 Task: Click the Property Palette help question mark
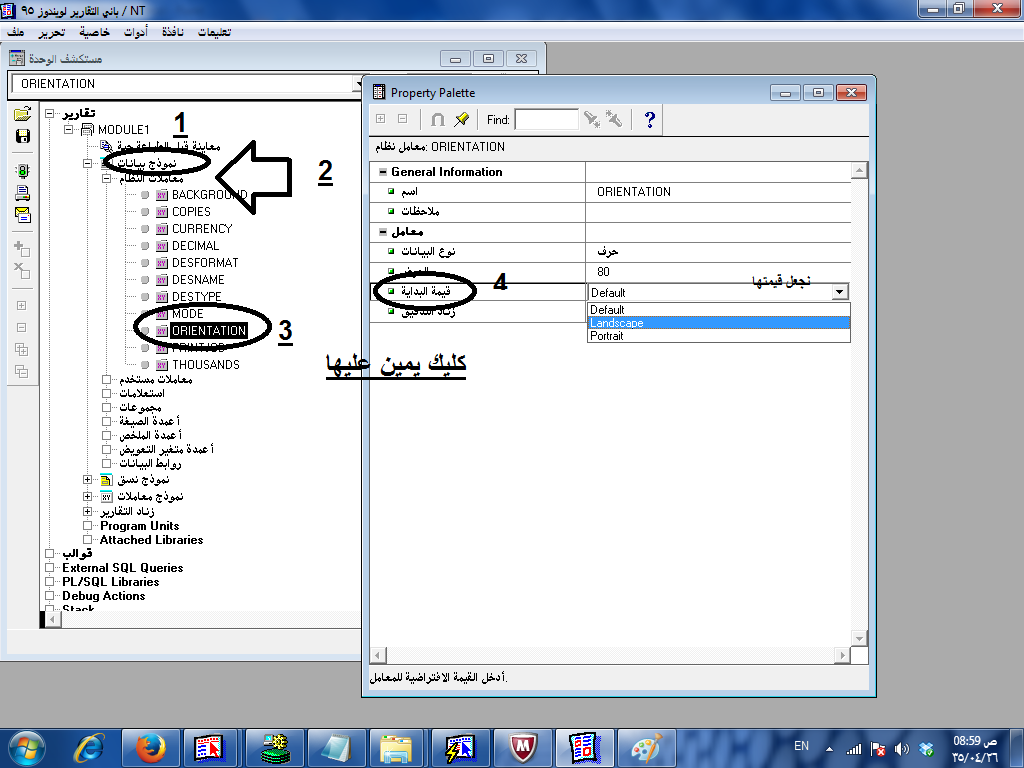650,120
